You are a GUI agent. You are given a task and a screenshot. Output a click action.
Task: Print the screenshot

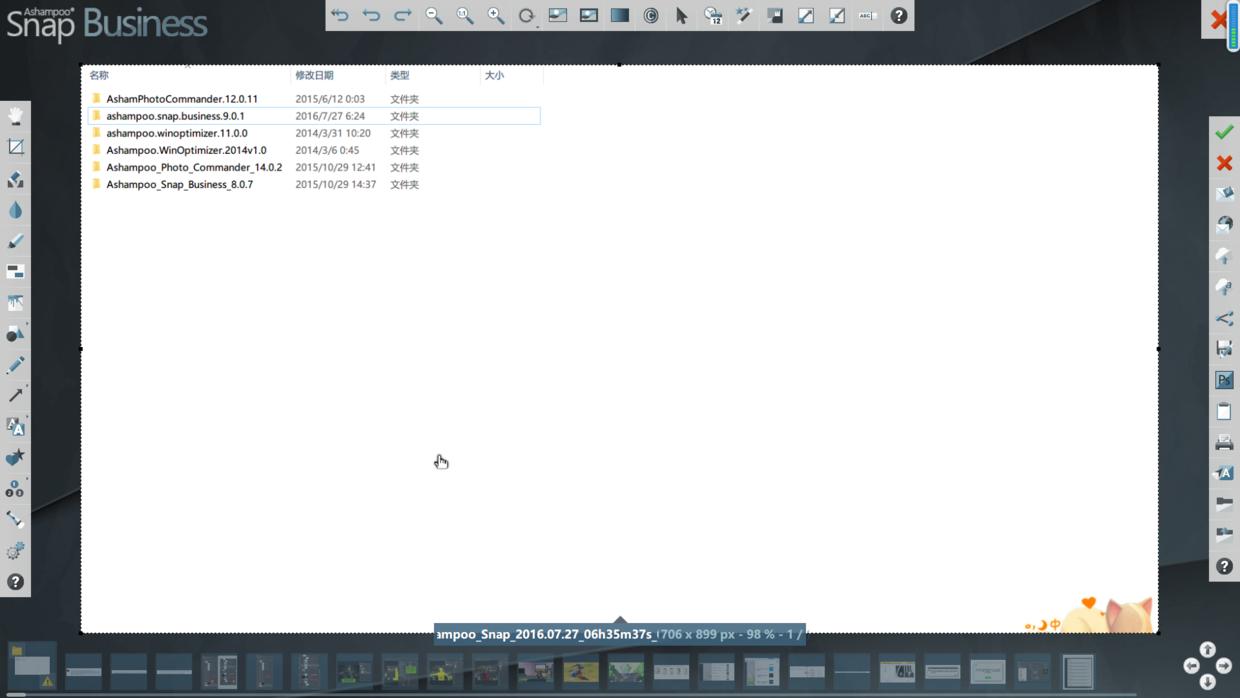point(1224,442)
